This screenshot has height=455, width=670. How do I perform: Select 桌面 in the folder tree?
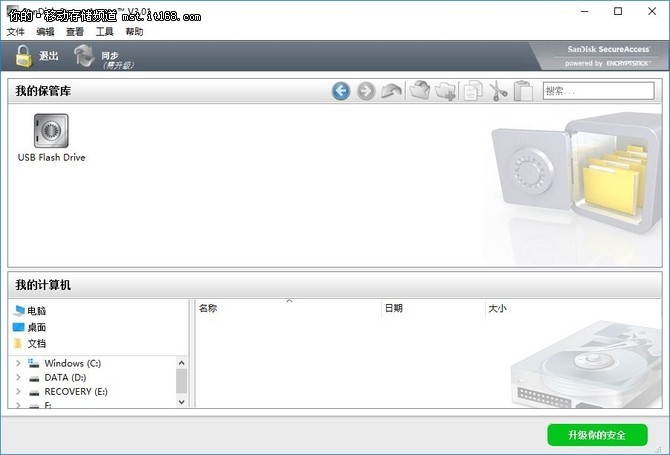coord(36,327)
